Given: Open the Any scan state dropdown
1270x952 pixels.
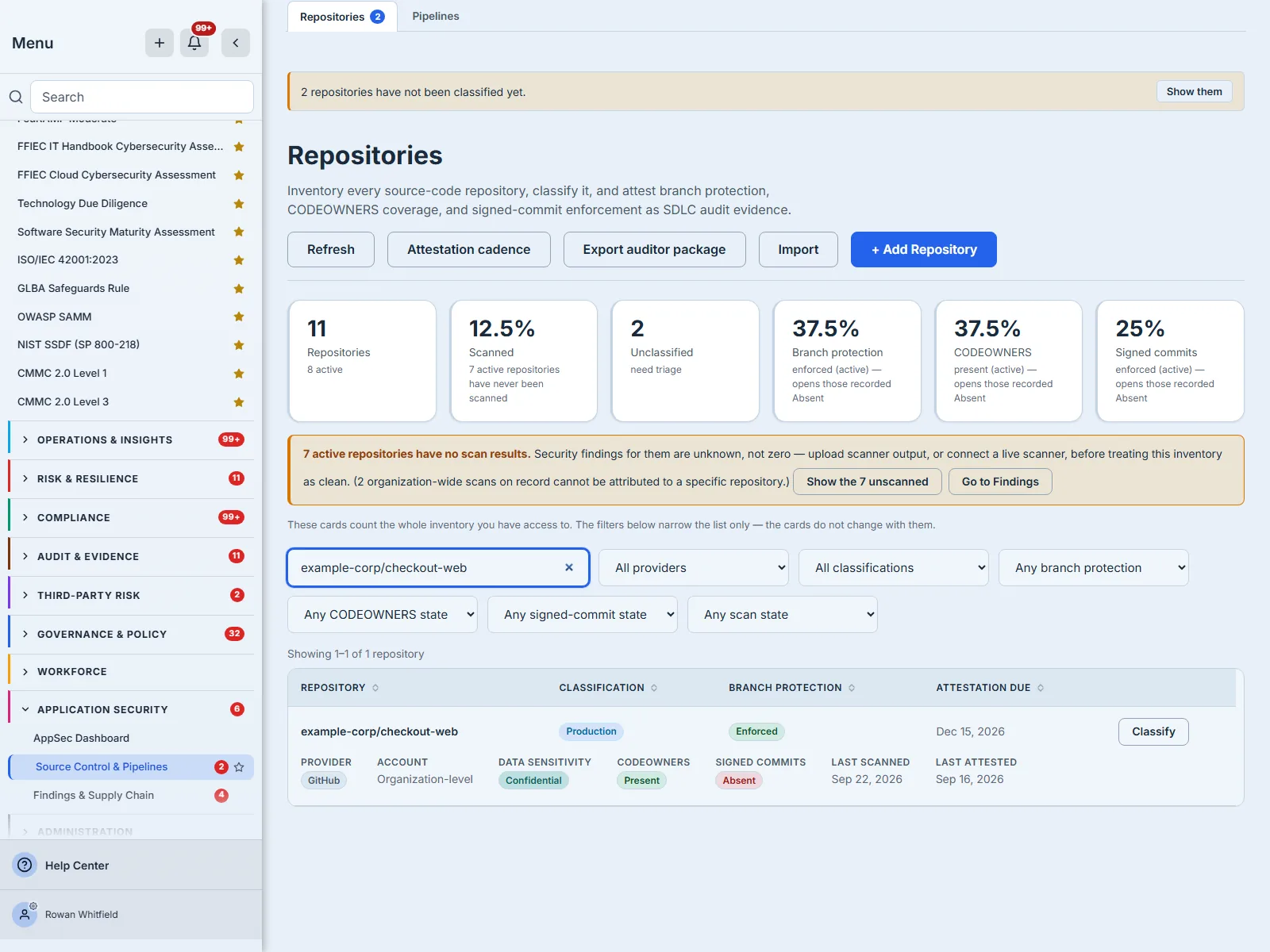Looking at the screenshot, I should tap(783, 615).
